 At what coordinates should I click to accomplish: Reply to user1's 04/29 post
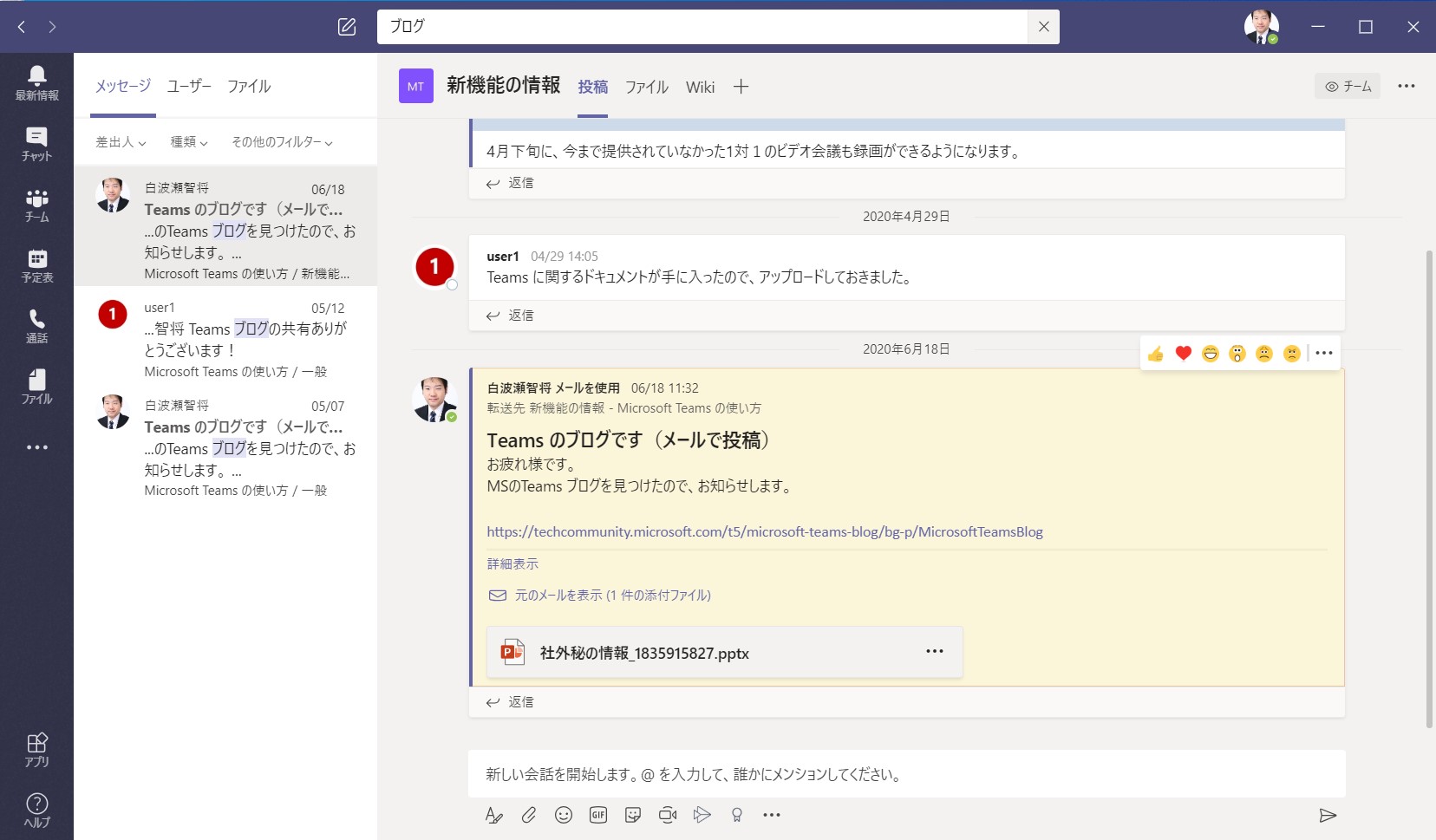pyautogui.click(x=510, y=316)
